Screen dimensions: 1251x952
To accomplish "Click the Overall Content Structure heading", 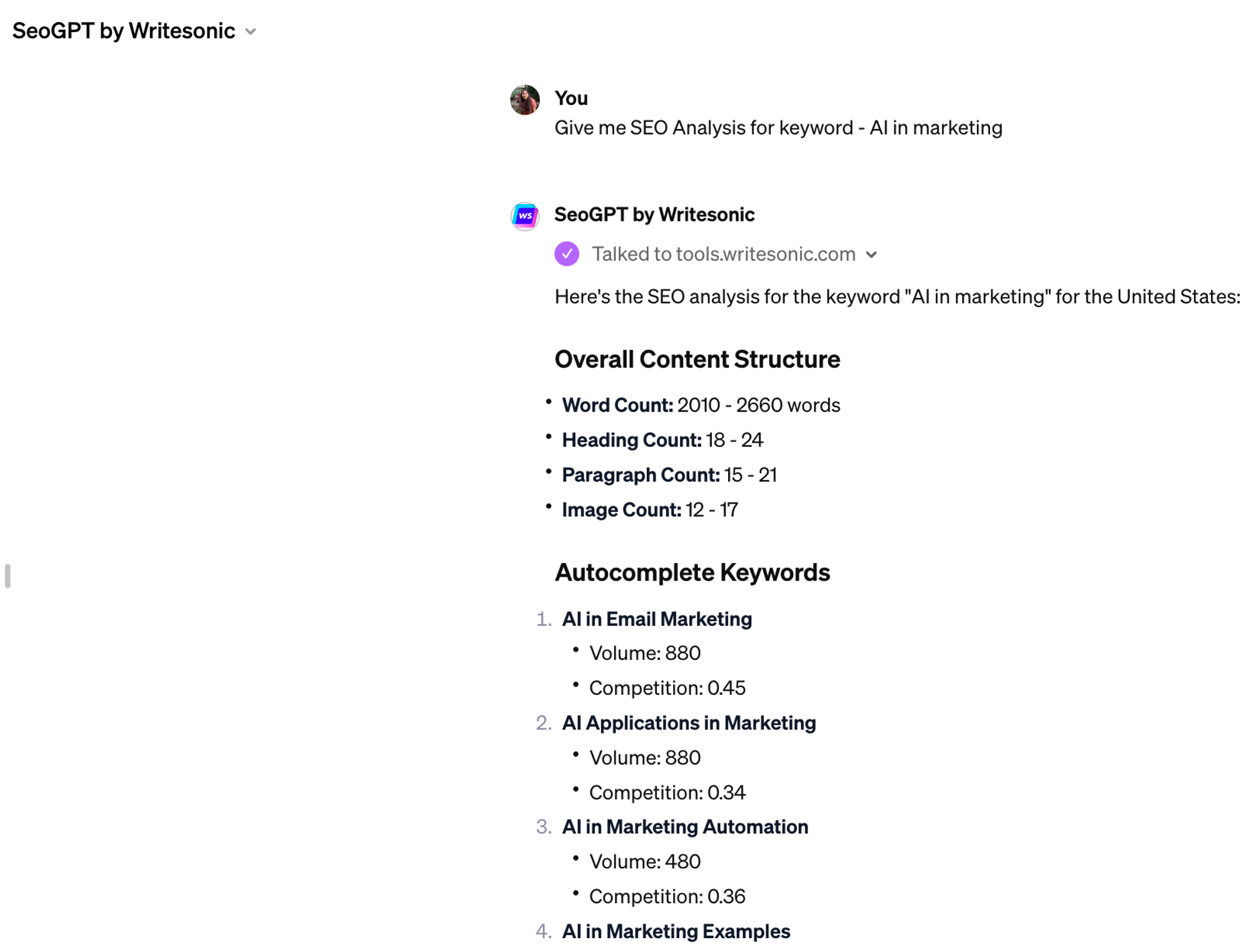I will pos(697,359).
